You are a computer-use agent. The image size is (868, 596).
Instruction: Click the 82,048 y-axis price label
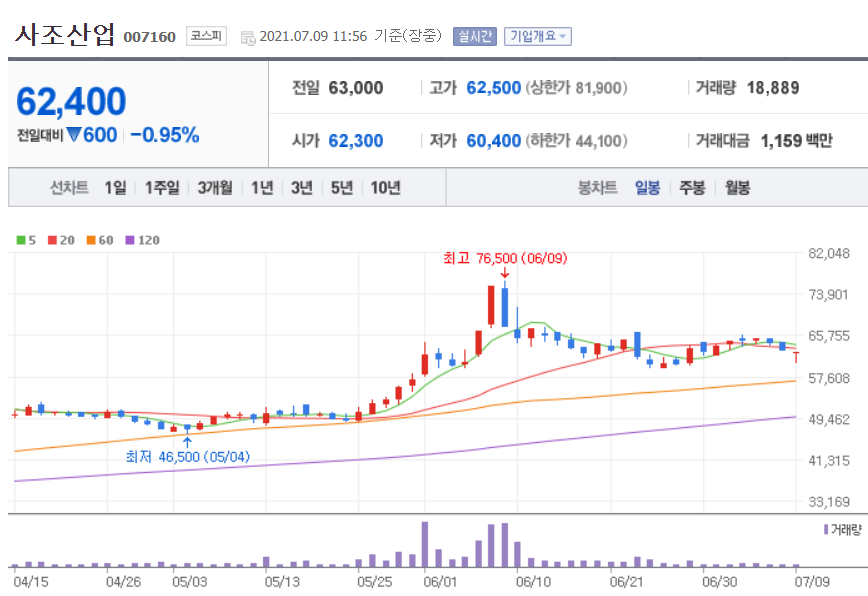pyautogui.click(x=829, y=253)
